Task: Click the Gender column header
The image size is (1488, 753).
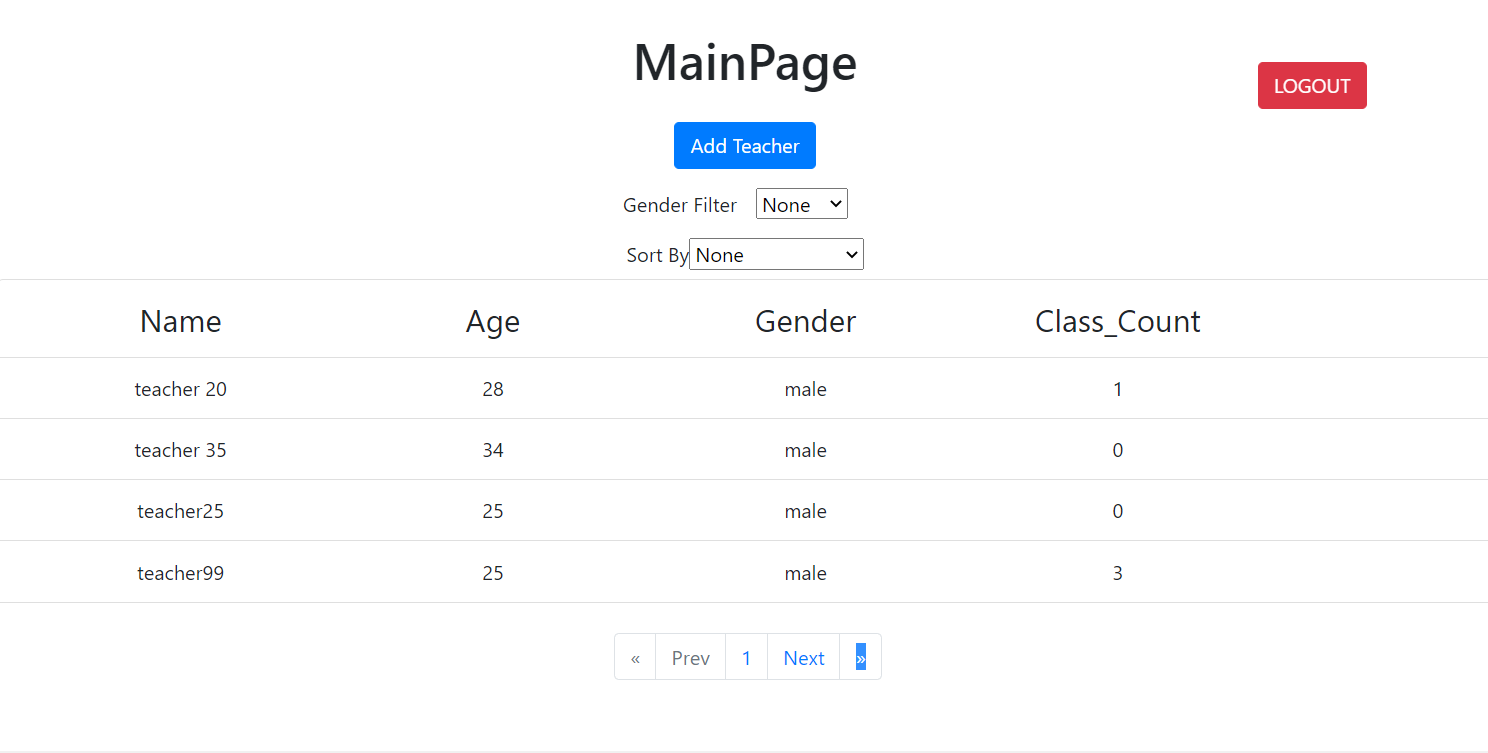Action: 805,321
